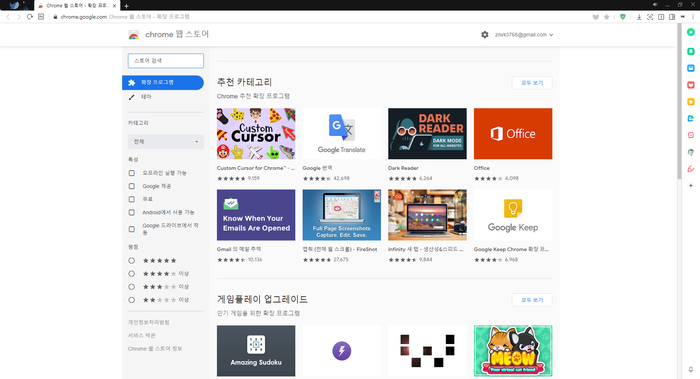Open the Full Page Screenshots FireShot card

[342, 215]
